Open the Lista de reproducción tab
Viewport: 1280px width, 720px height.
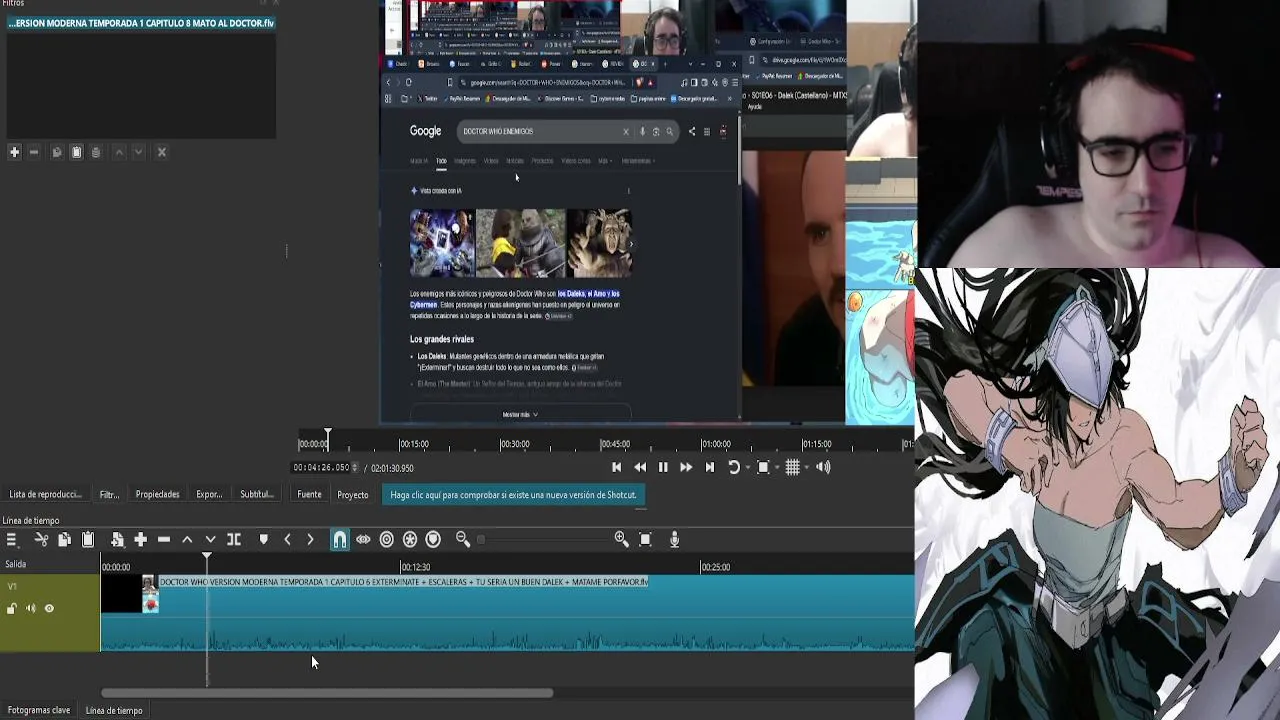coord(45,494)
